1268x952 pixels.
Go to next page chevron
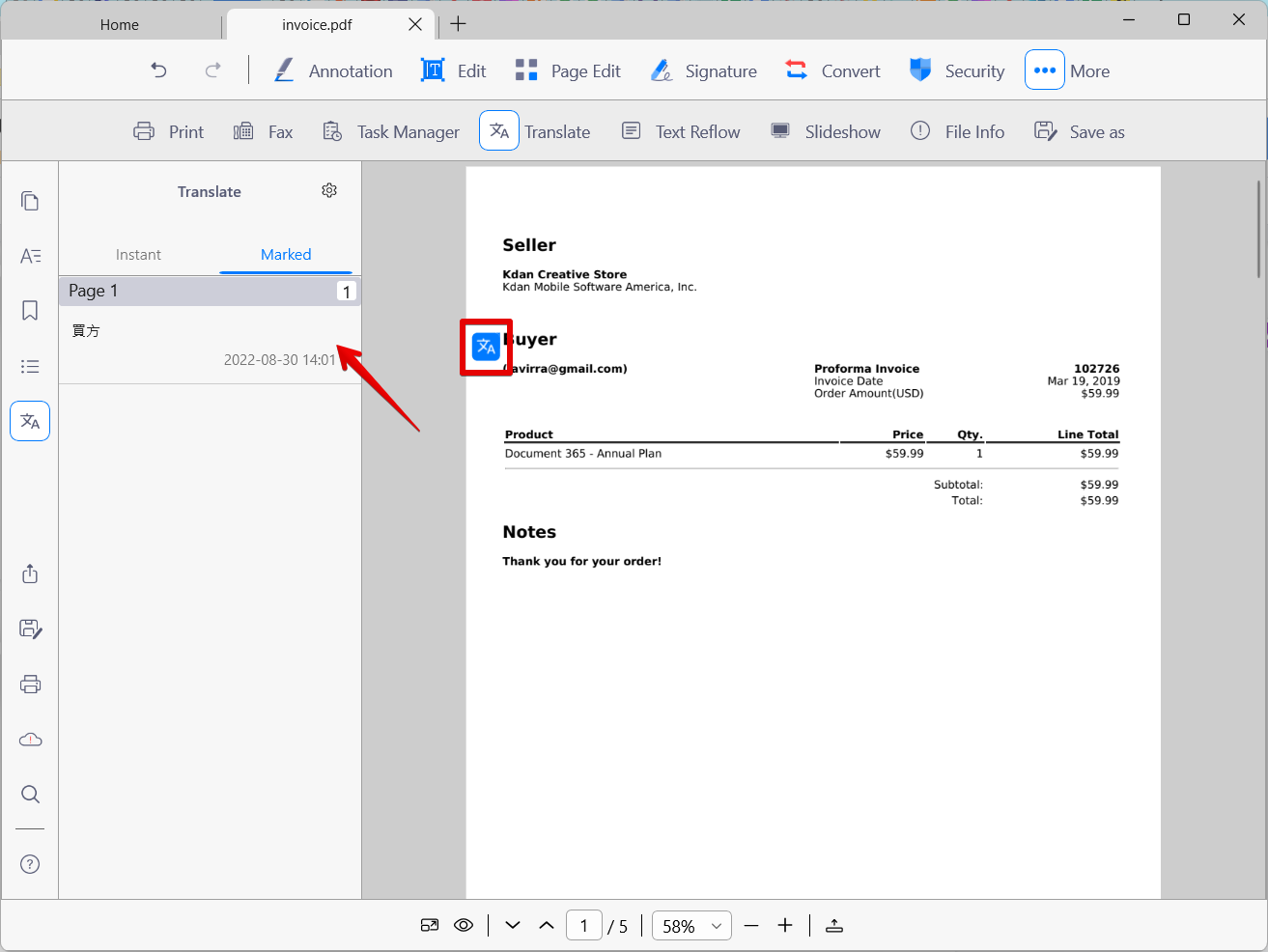[513, 925]
